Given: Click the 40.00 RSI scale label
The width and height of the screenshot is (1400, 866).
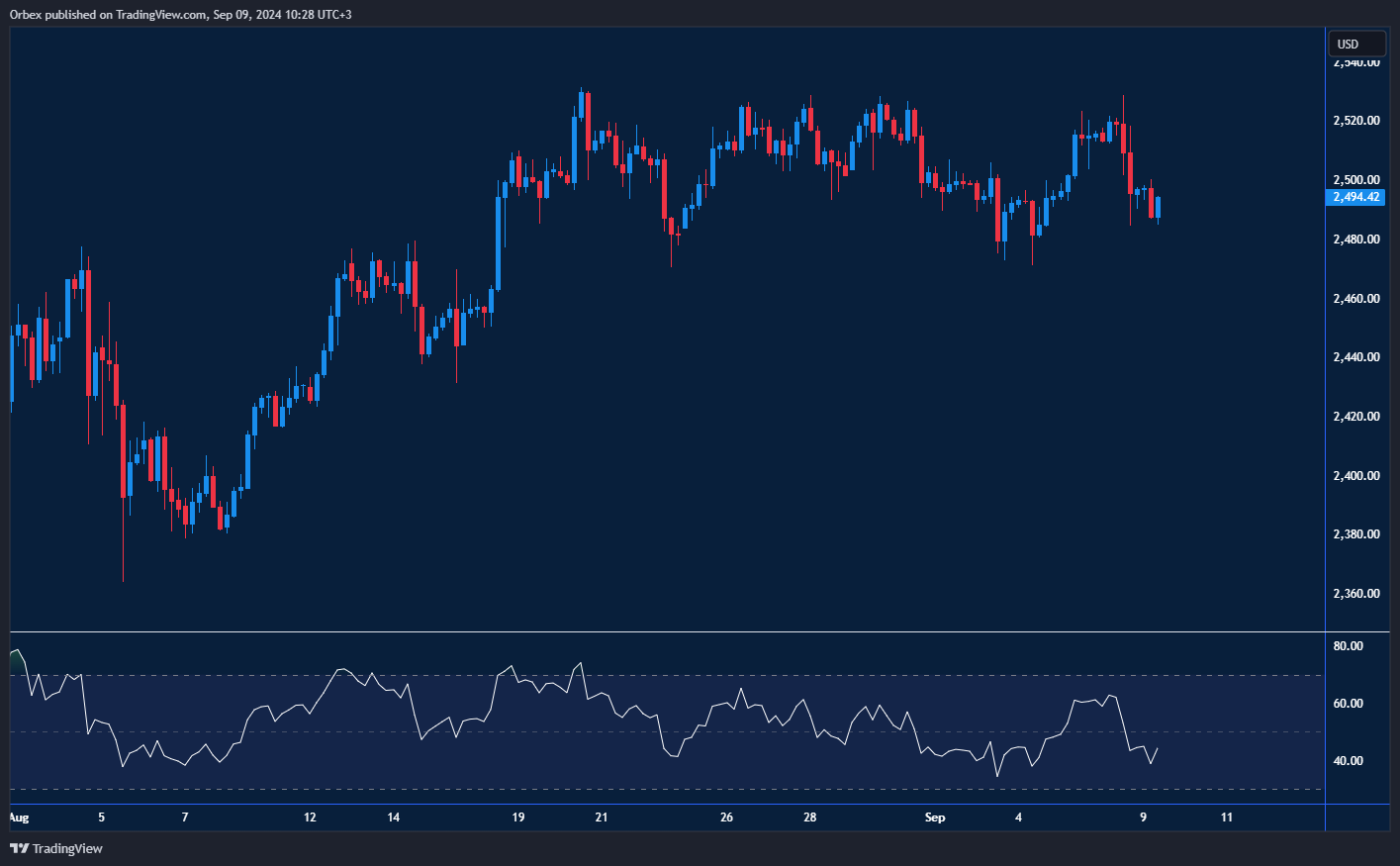Looking at the screenshot, I should pyautogui.click(x=1348, y=761).
